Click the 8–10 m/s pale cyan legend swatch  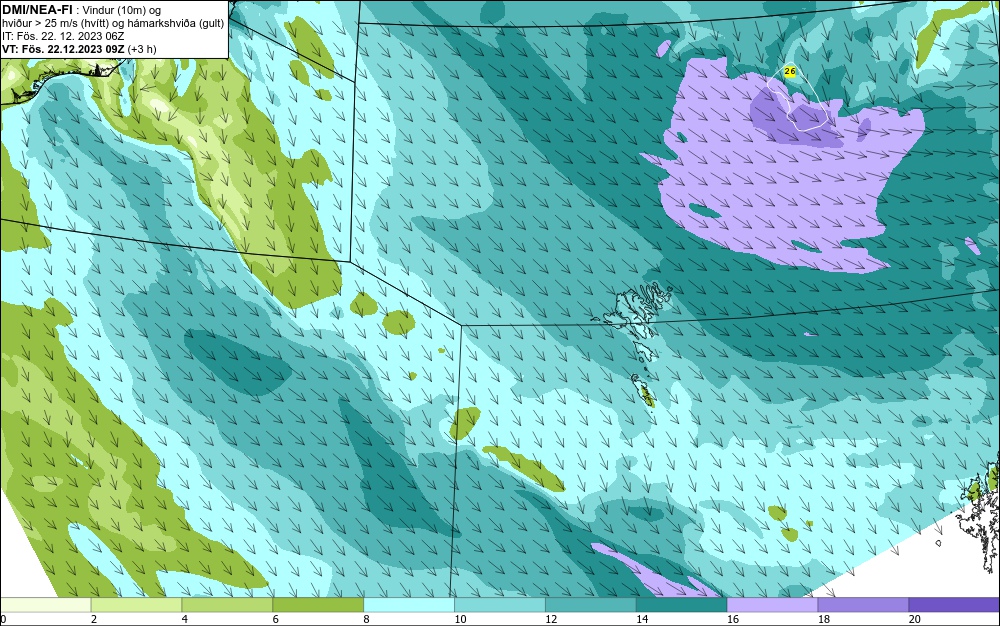(x=409, y=604)
